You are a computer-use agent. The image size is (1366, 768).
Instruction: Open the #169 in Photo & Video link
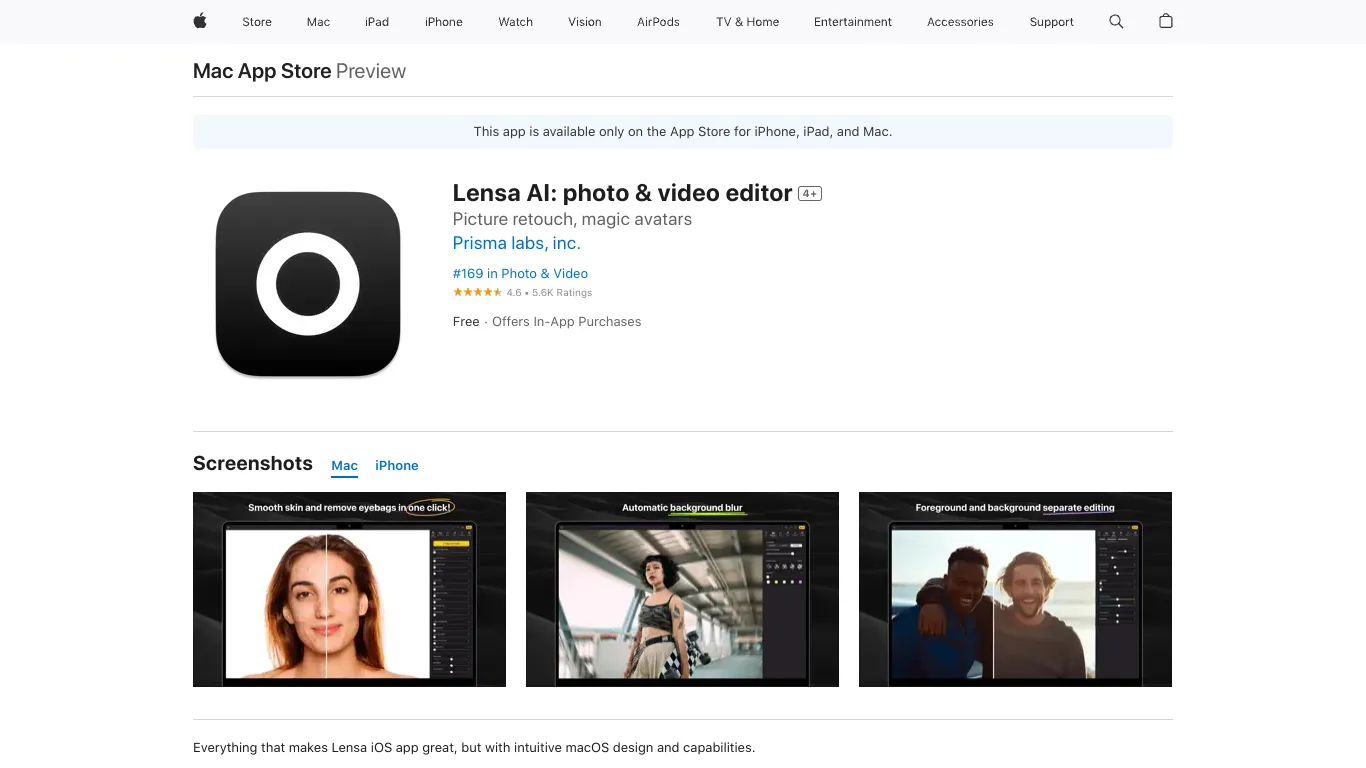520,273
